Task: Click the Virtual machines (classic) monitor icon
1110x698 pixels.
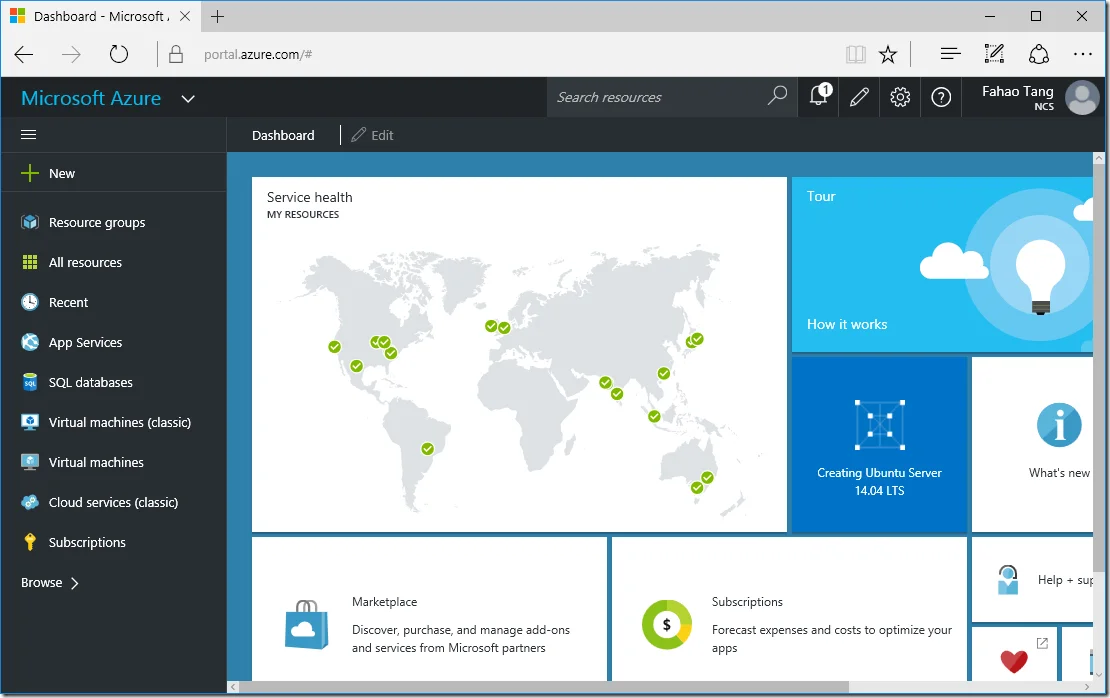Action: point(30,423)
